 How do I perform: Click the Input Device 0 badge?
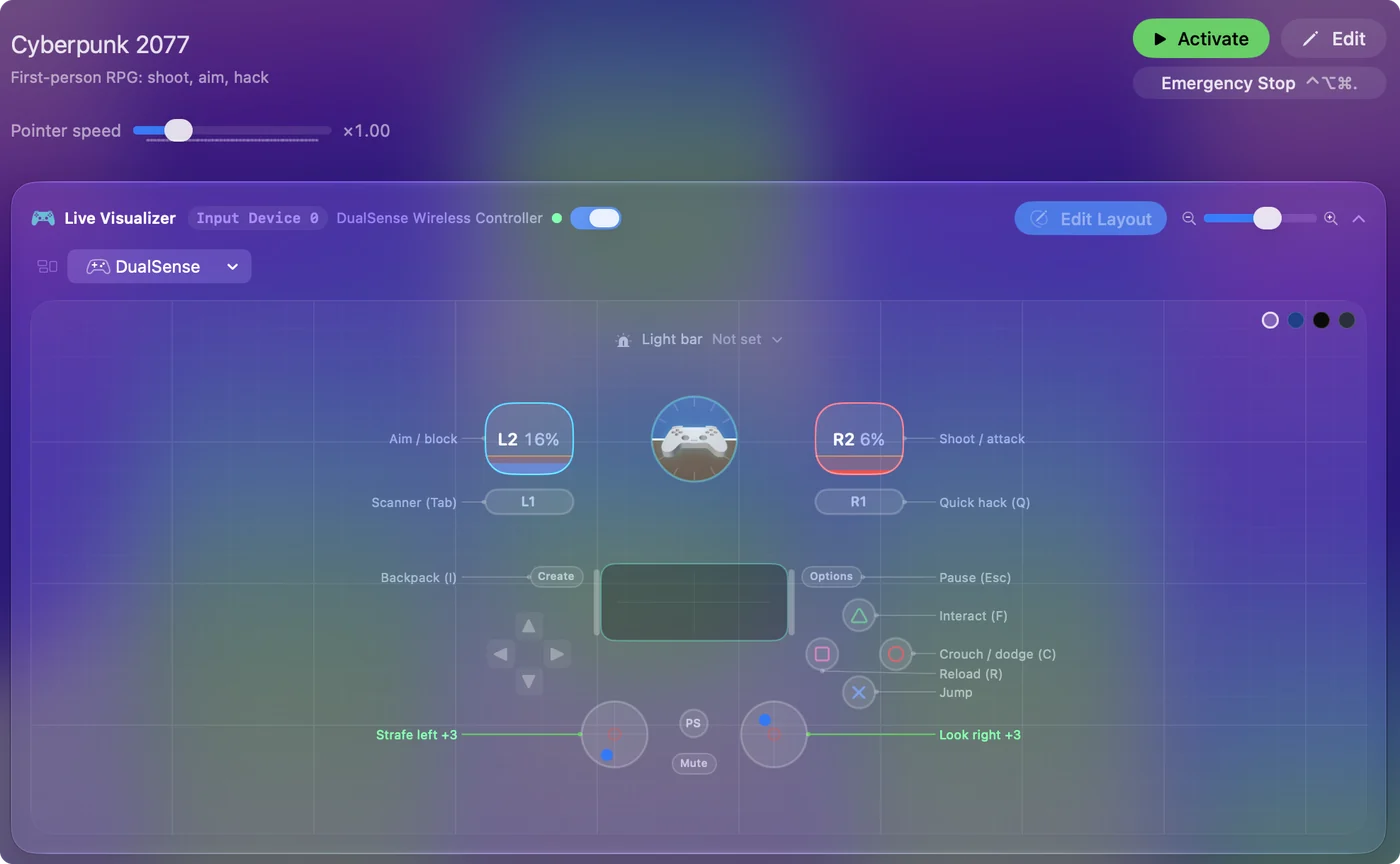(258, 218)
